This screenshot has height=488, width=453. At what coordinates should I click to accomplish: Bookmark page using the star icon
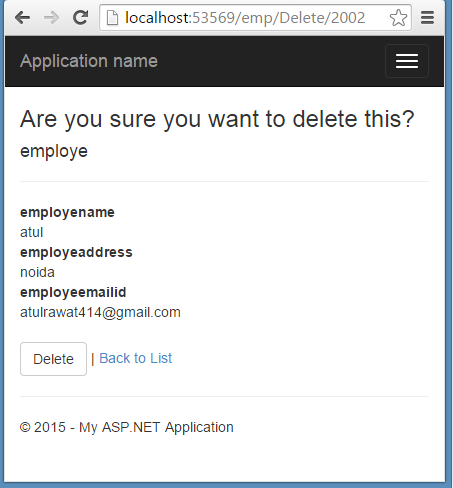[x=398, y=17]
